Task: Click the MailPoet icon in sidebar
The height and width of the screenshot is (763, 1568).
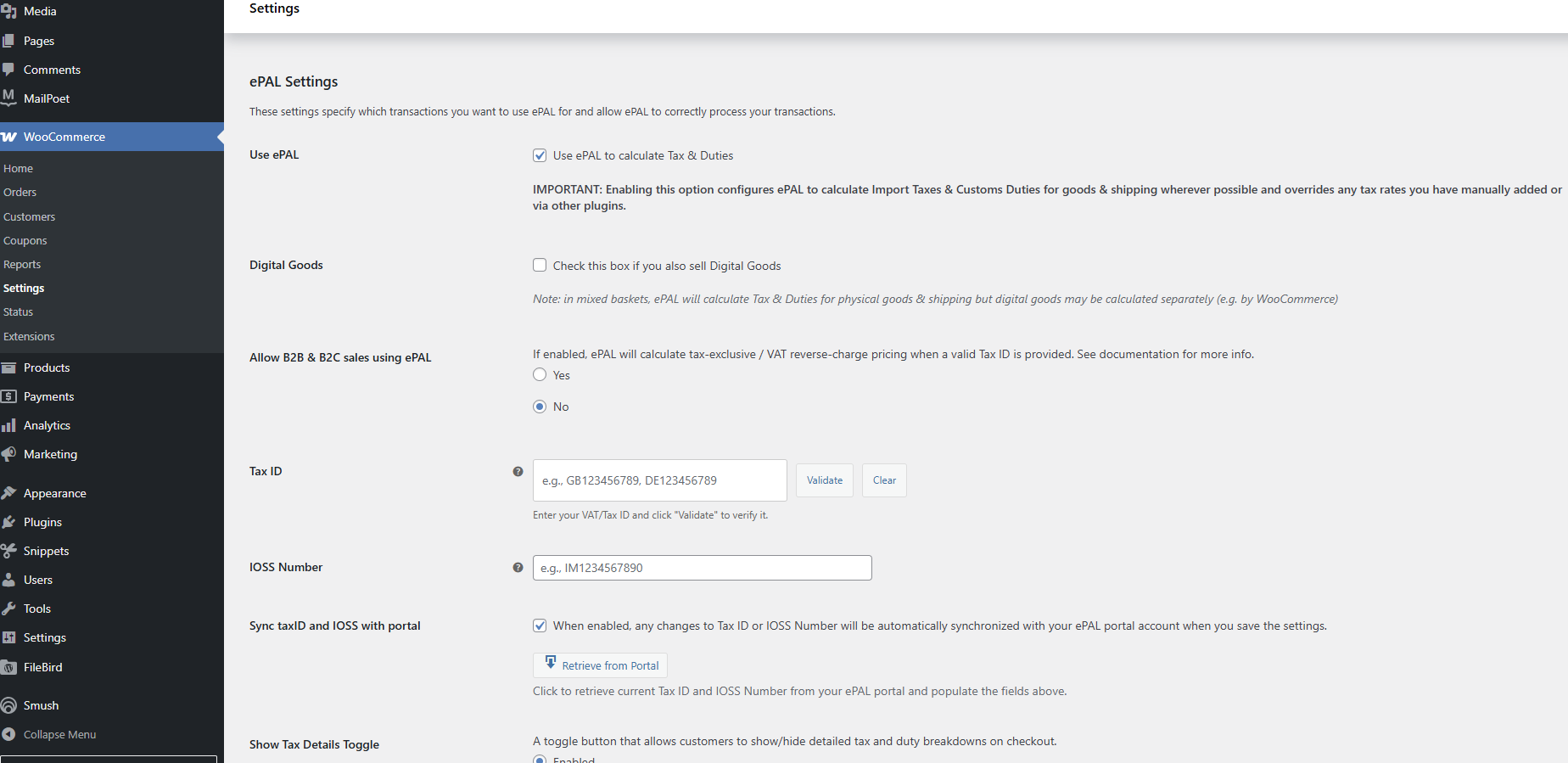Action: click(x=8, y=98)
